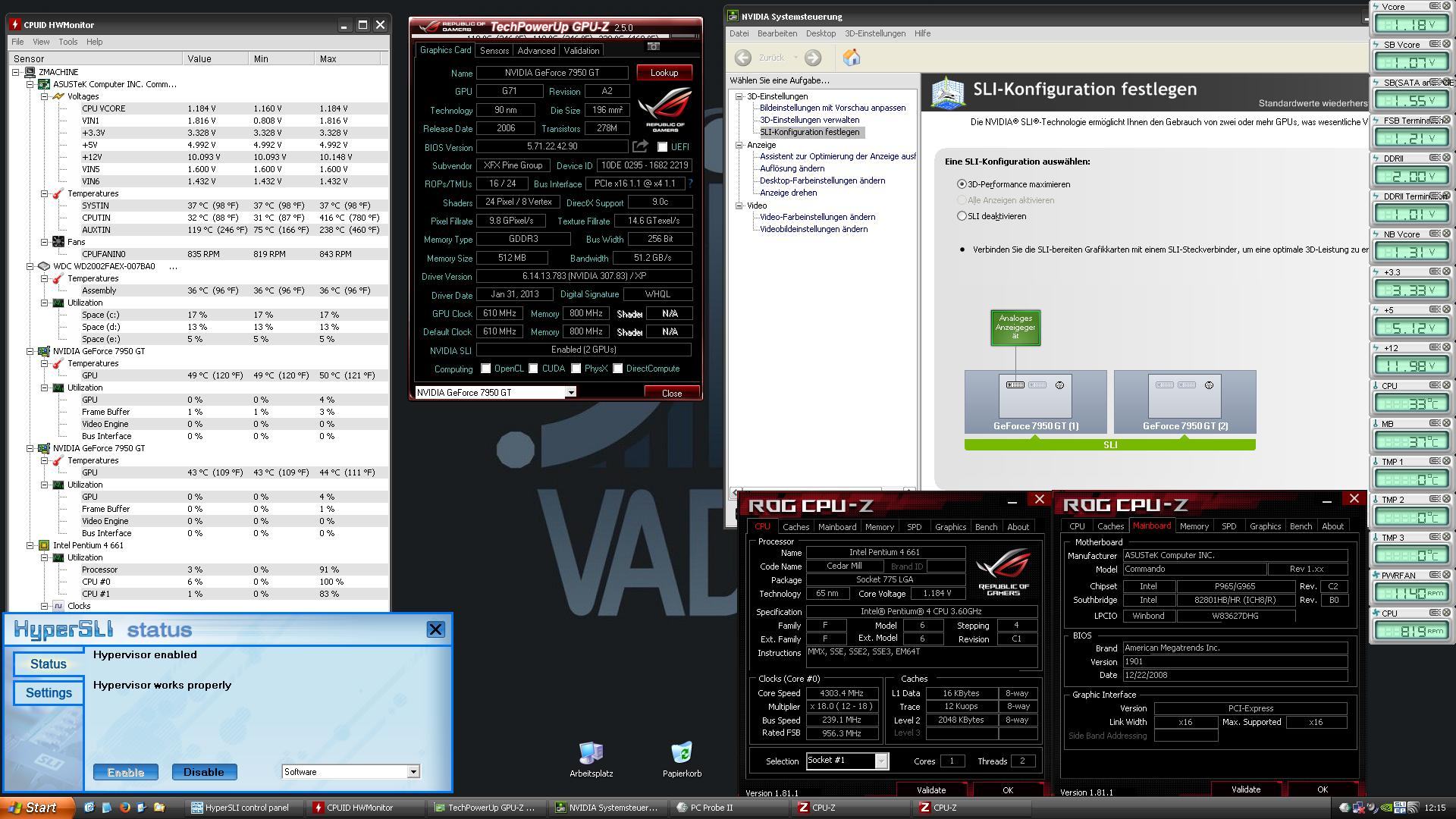
Task: Close the Vcore PC Probe sensor panel
Action: point(1446,6)
